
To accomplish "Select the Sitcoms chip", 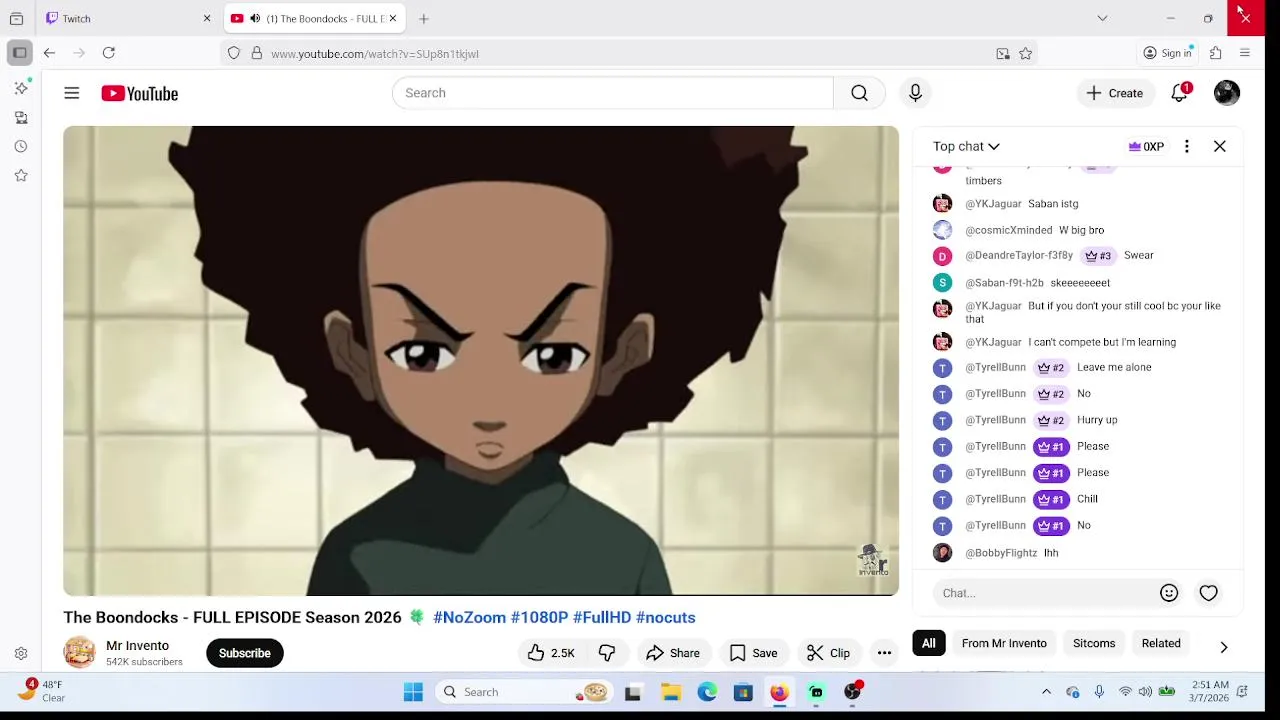I will 1094,643.
